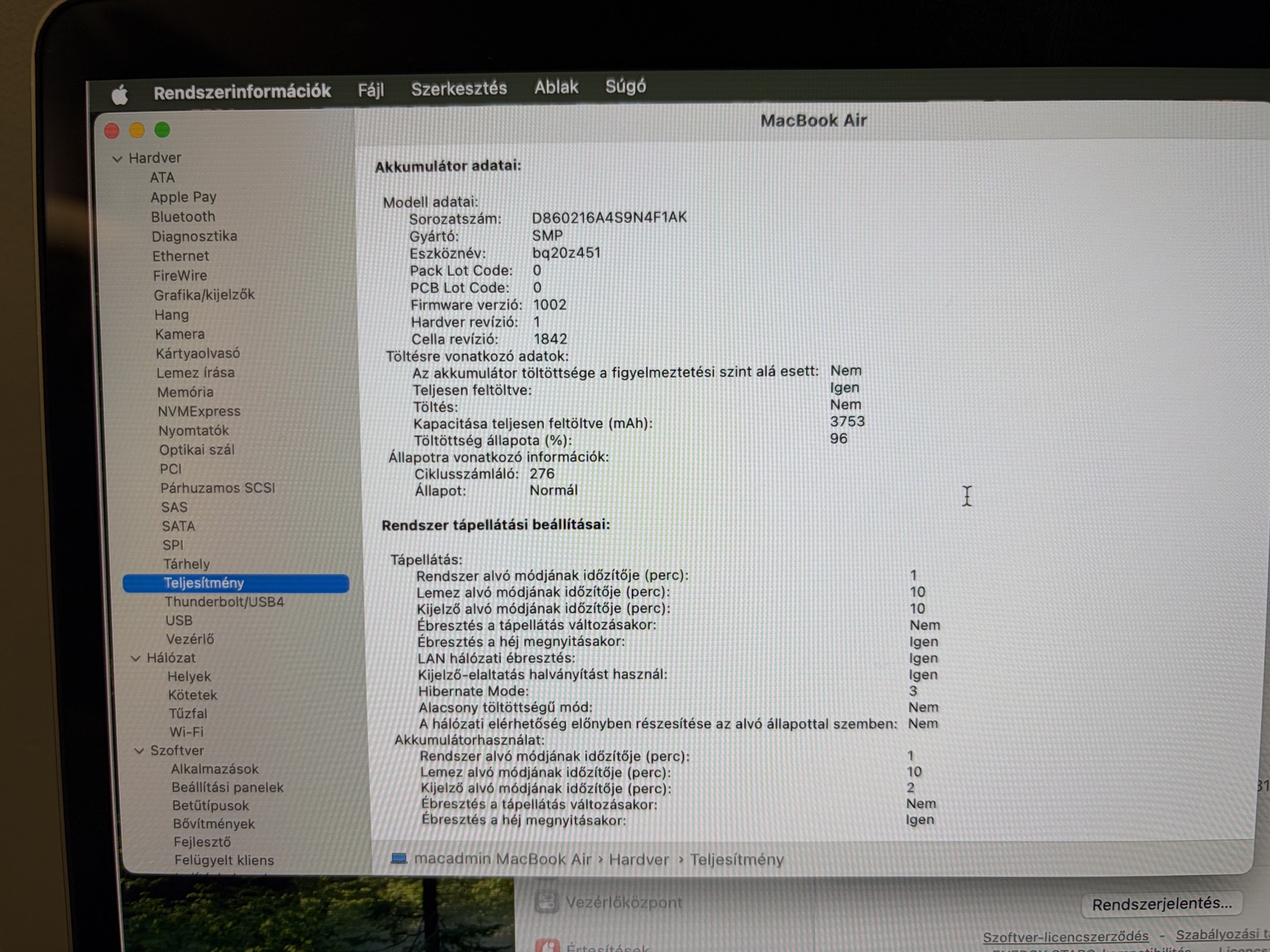Open the Rendszerinformációk app menu
The width and height of the screenshot is (1270, 952).
point(242,92)
